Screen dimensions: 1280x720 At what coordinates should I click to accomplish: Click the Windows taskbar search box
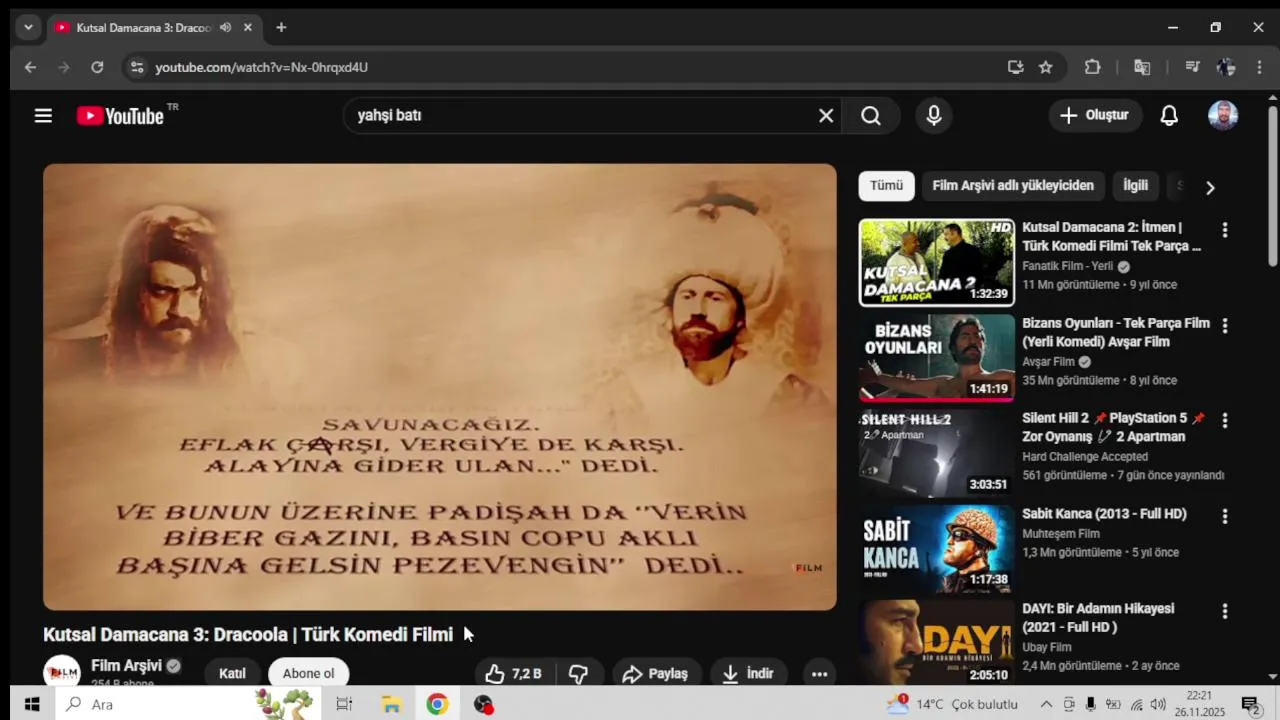tap(188, 704)
